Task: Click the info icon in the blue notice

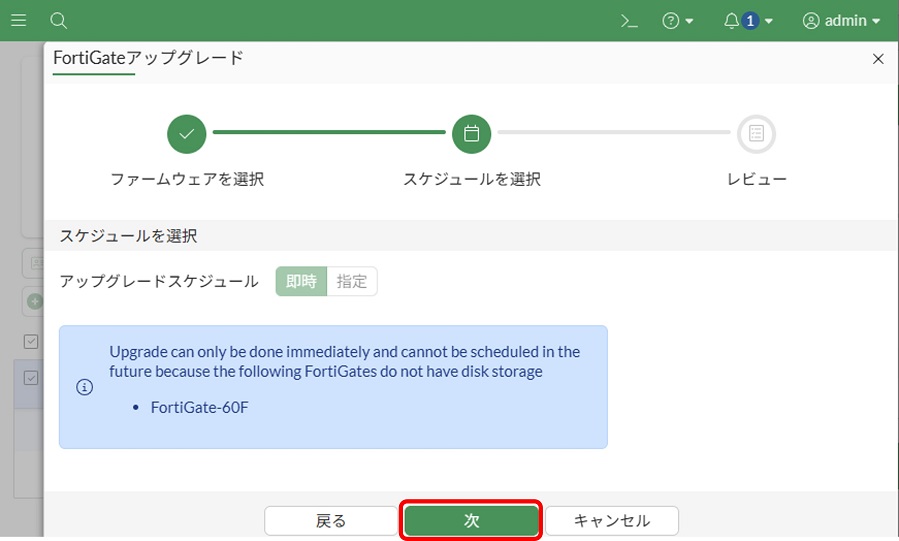Action: click(85, 387)
